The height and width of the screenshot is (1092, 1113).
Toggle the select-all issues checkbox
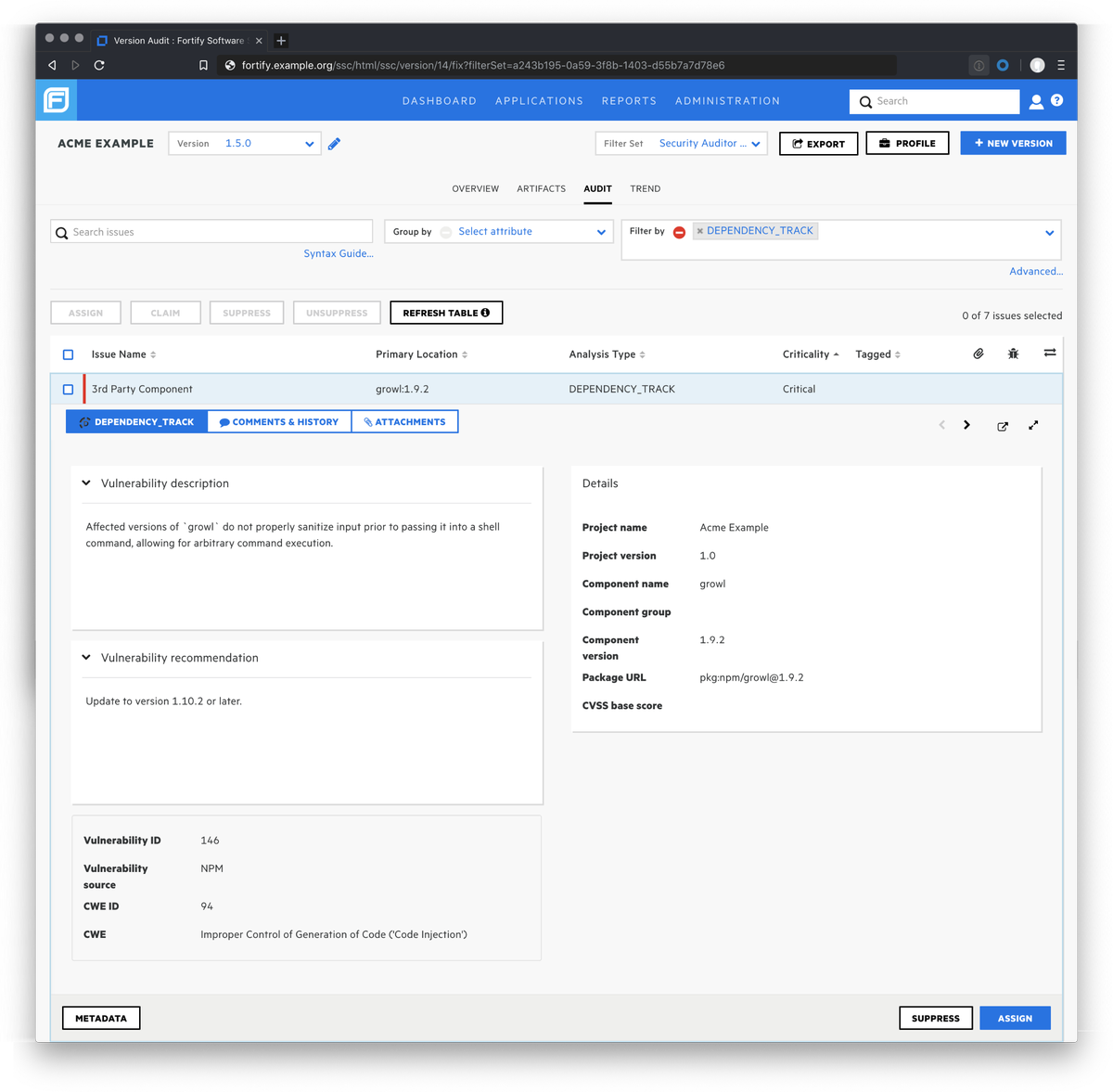pos(68,354)
